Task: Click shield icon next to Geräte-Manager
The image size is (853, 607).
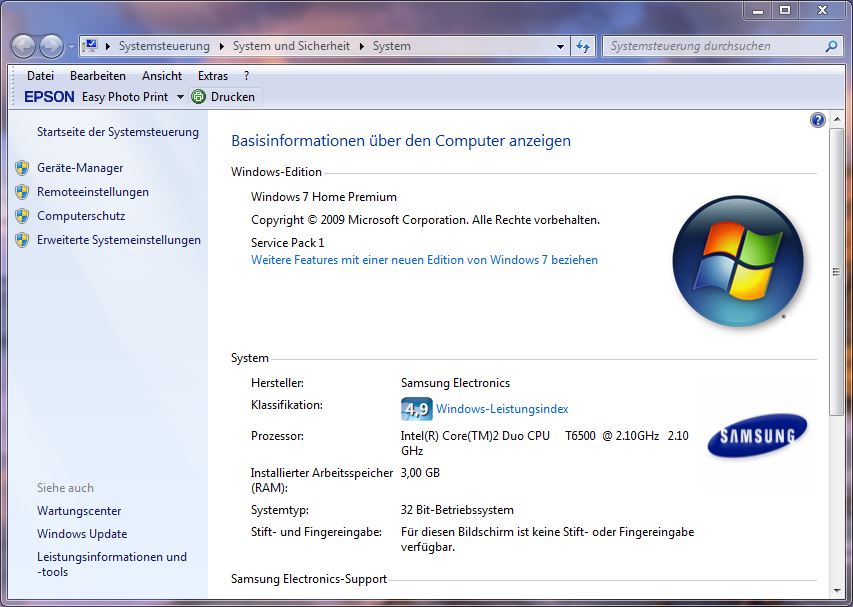Action: point(22,168)
